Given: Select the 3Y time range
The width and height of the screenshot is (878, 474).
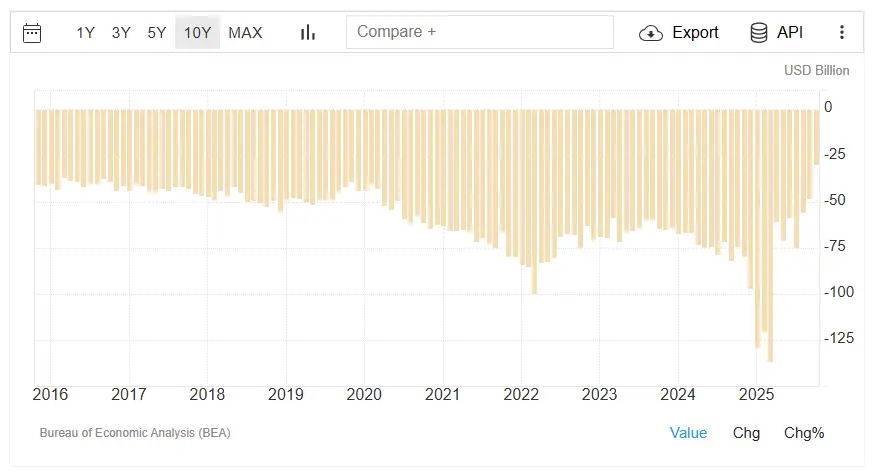Looking at the screenshot, I should (x=121, y=32).
